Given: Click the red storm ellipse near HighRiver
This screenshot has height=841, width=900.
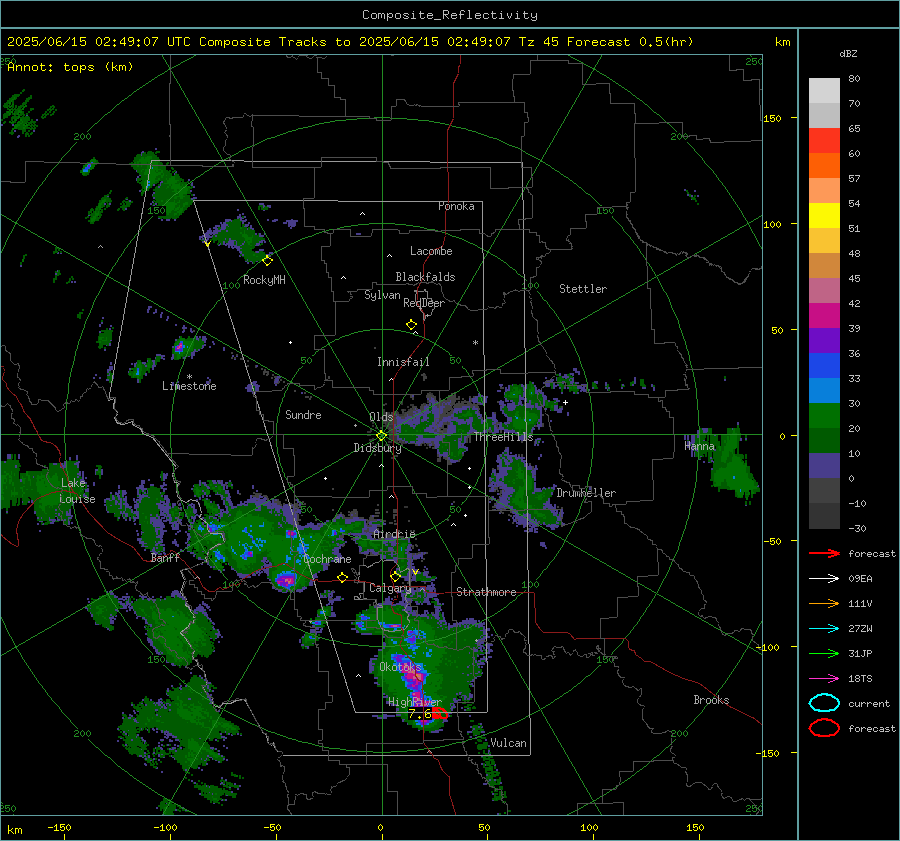Looking at the screenshot, I should pyautogui.click(x=440, y=714).
